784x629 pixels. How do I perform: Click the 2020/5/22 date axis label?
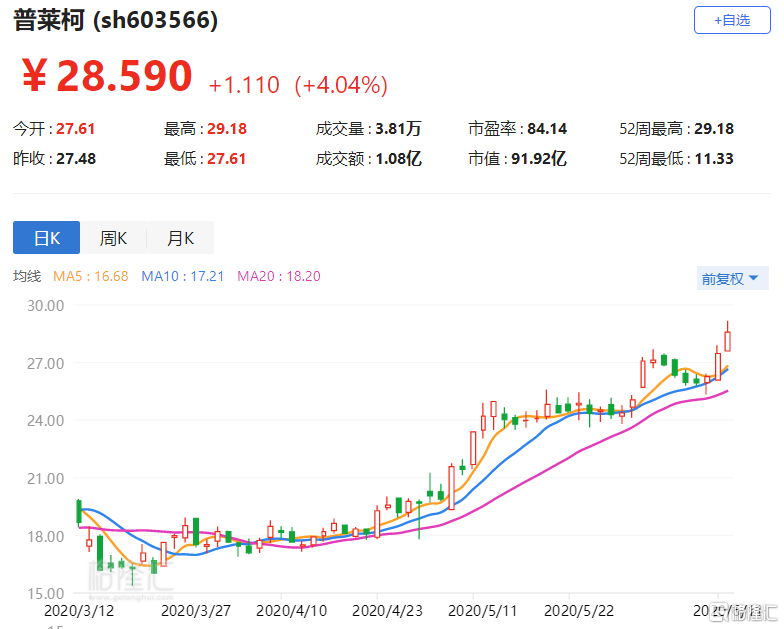(x=578, y=610)
